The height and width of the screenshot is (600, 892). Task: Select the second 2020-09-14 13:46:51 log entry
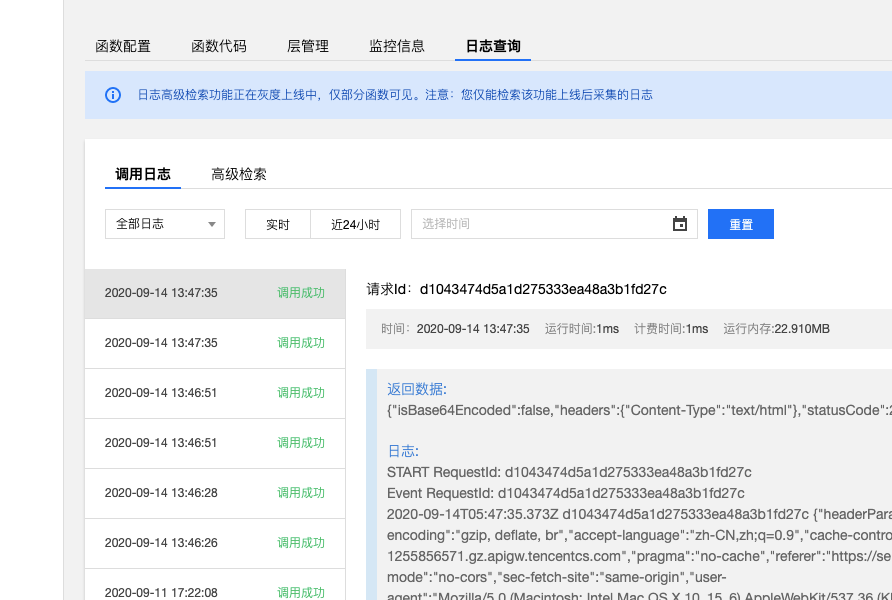point(215,444)
